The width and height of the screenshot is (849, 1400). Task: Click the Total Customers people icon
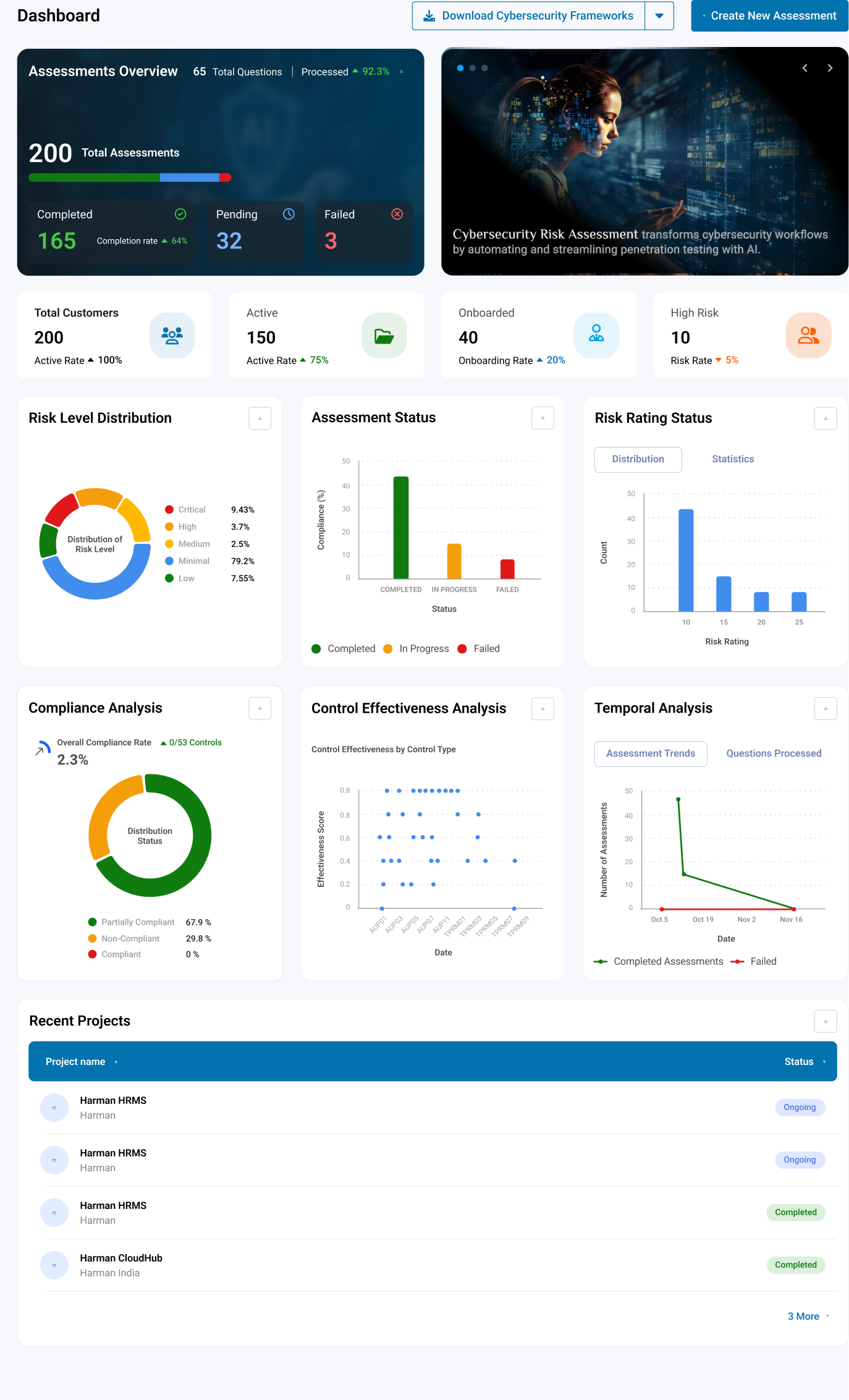[172, 336]
